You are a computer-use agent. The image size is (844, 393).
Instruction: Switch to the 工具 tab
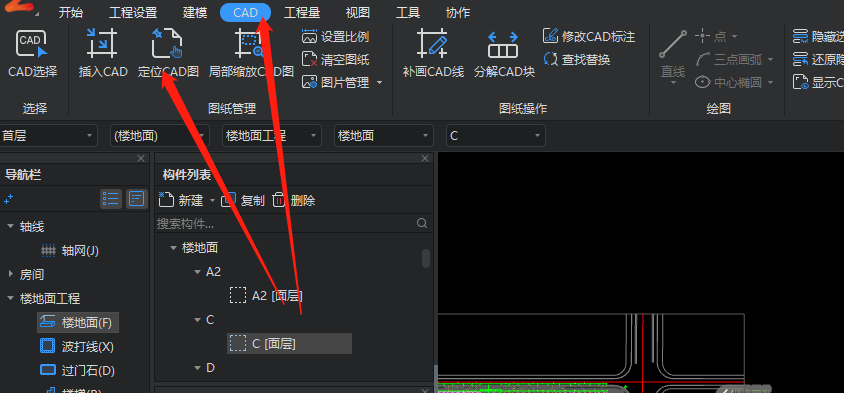click(407, 12)
